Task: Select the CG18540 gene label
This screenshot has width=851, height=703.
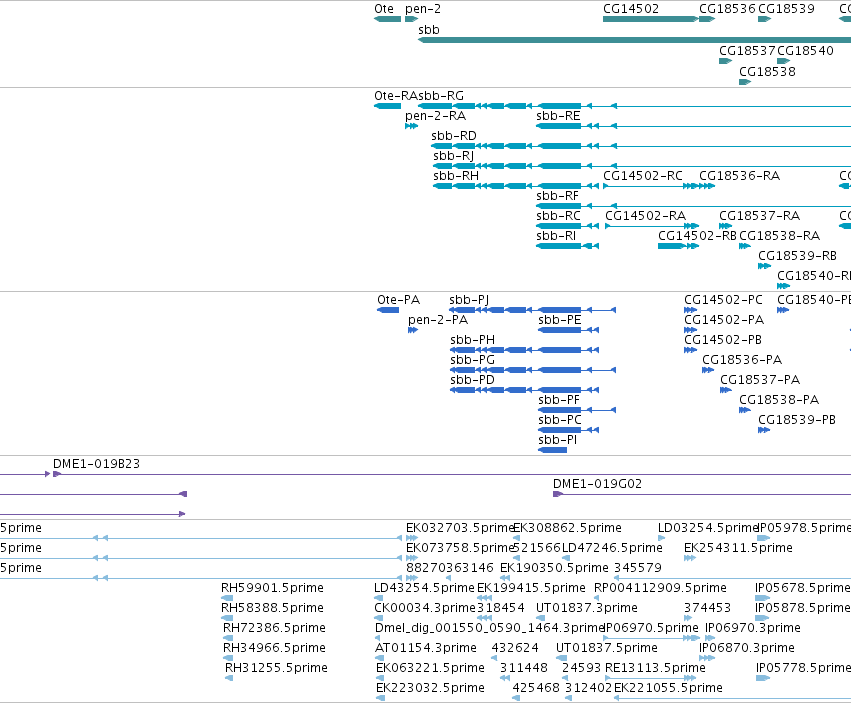Action: tap(805, 50)
